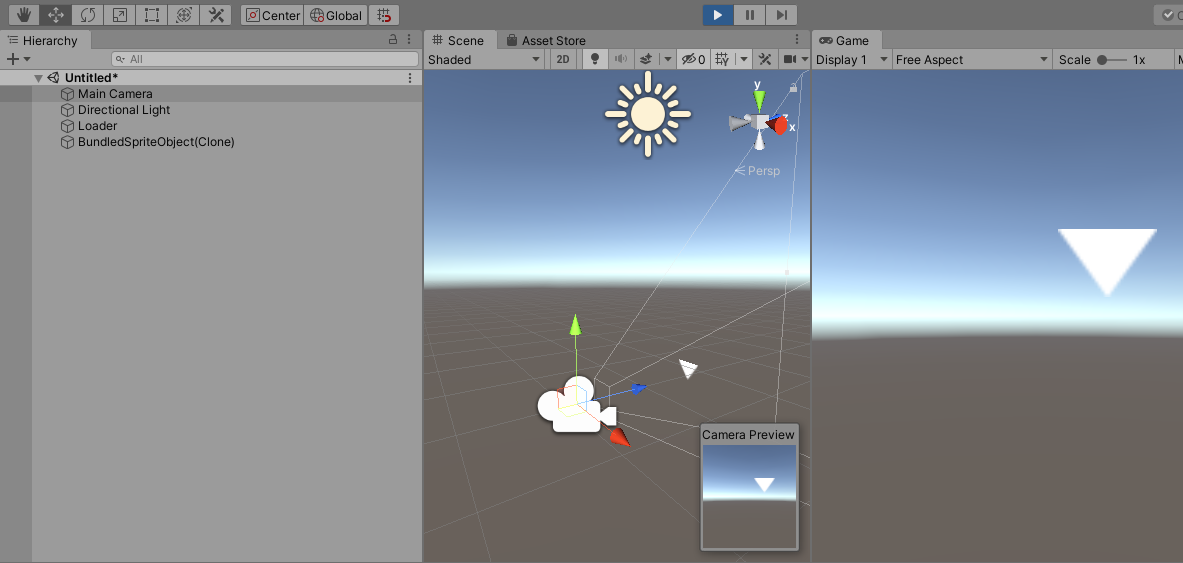Open the Shaded draw mode dropdown
This screenshot has height=563, width=1183.
tap(484, 60)
